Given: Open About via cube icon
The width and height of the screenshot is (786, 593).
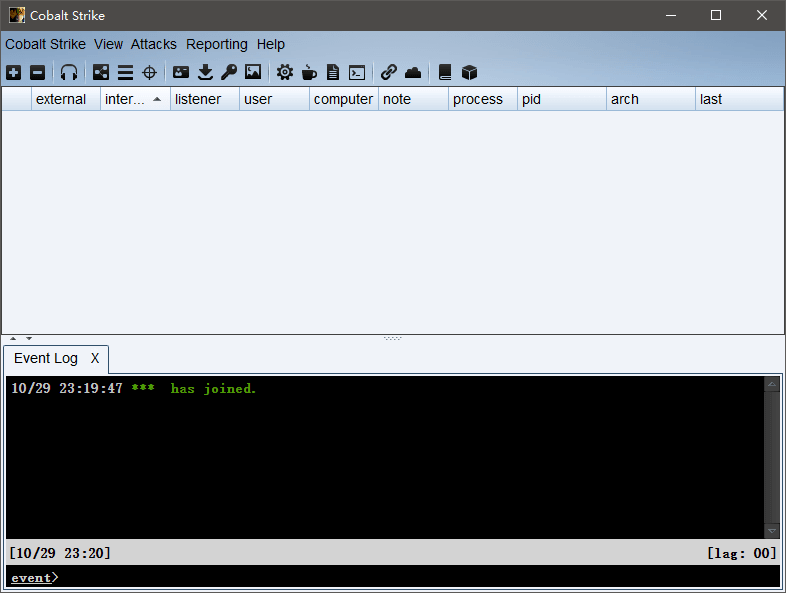Looking at the screenshot, I should (469, 73).
